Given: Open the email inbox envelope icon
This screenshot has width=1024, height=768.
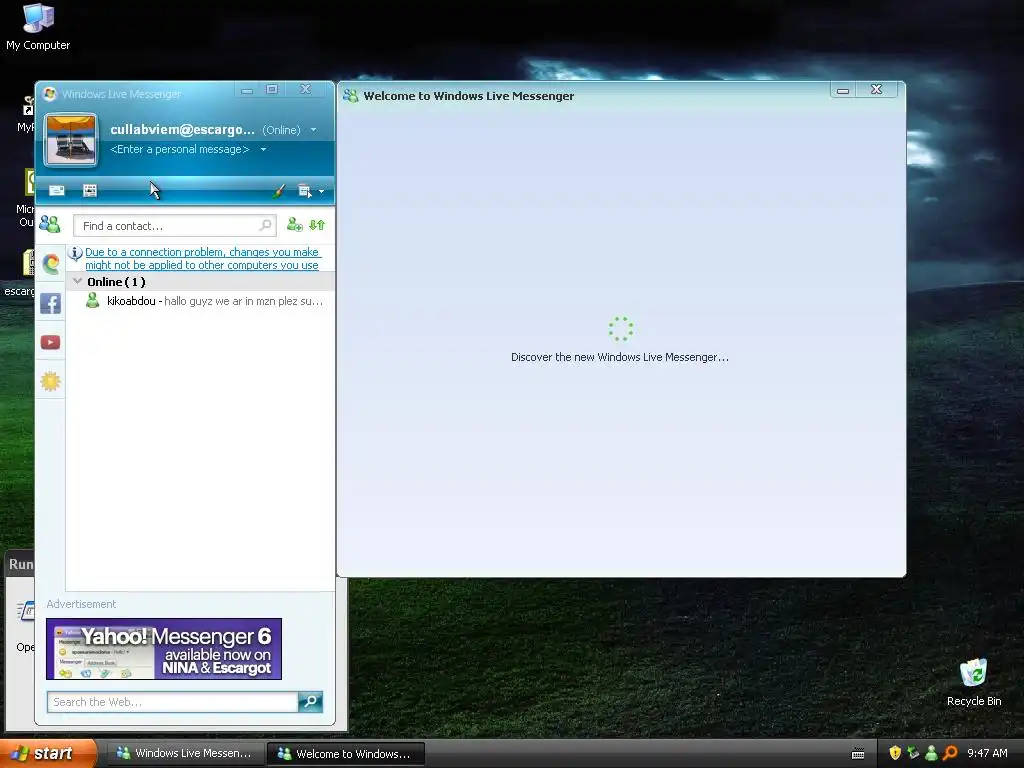Looking at the screenshot, I should 57,190.
